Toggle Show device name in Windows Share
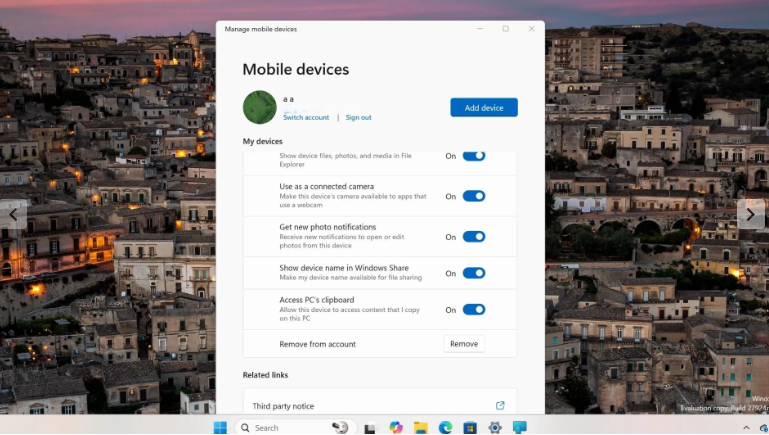The height and width of the screenshot is (435, 769). (474, 273)
